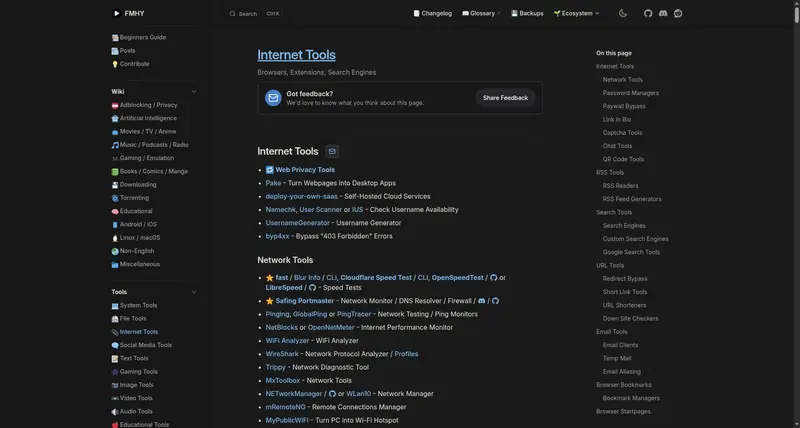Open the Backups nav item
This screenshot has width=800, height=428.
[x=527, y=14]
